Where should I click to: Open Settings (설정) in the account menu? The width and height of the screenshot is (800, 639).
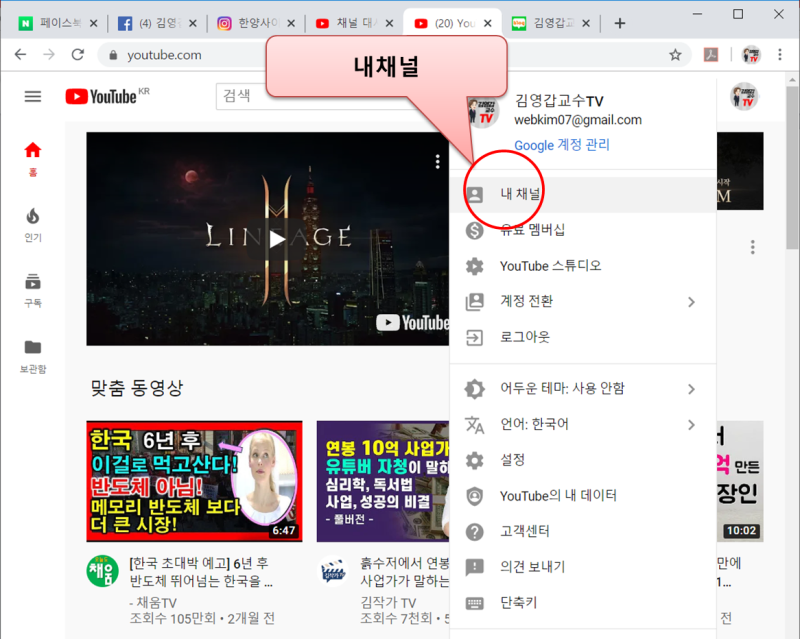pos(583,460)
